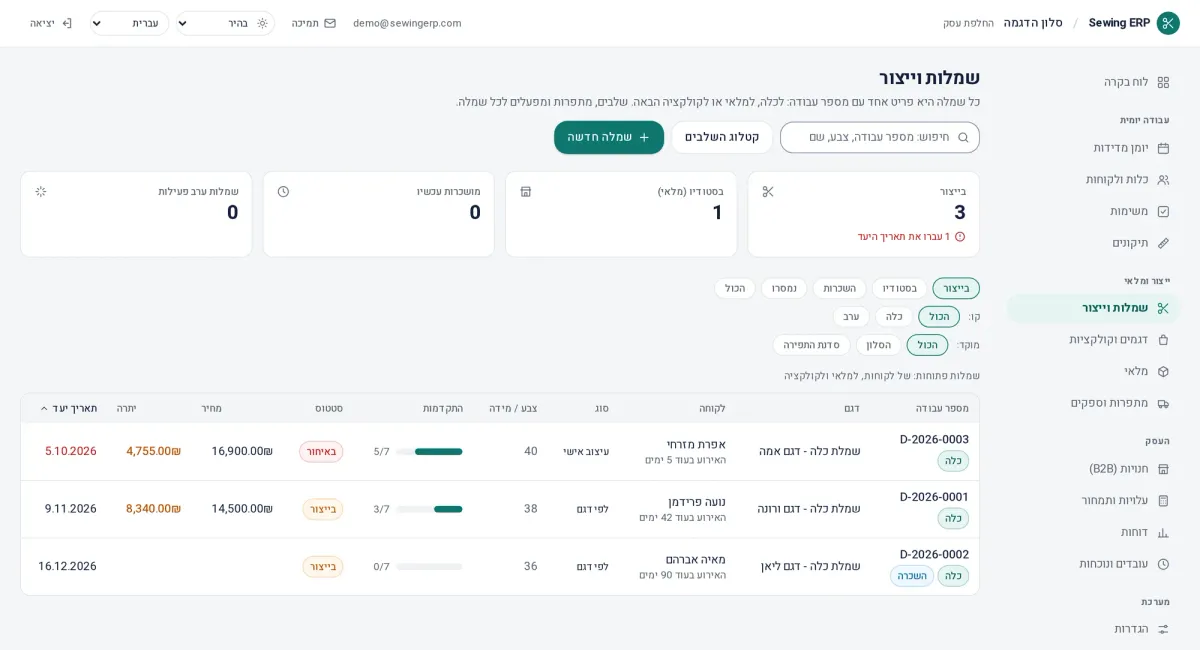Click customer name נועה פרידמן
The width and height of the screenshot is (1200, 650).
[696, 502]
